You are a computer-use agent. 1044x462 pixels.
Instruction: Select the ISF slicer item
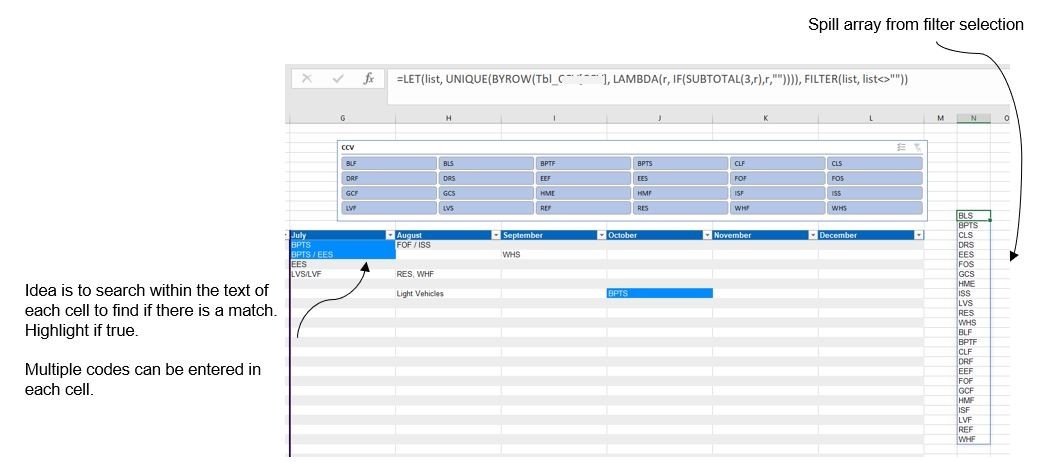(777, 193)
